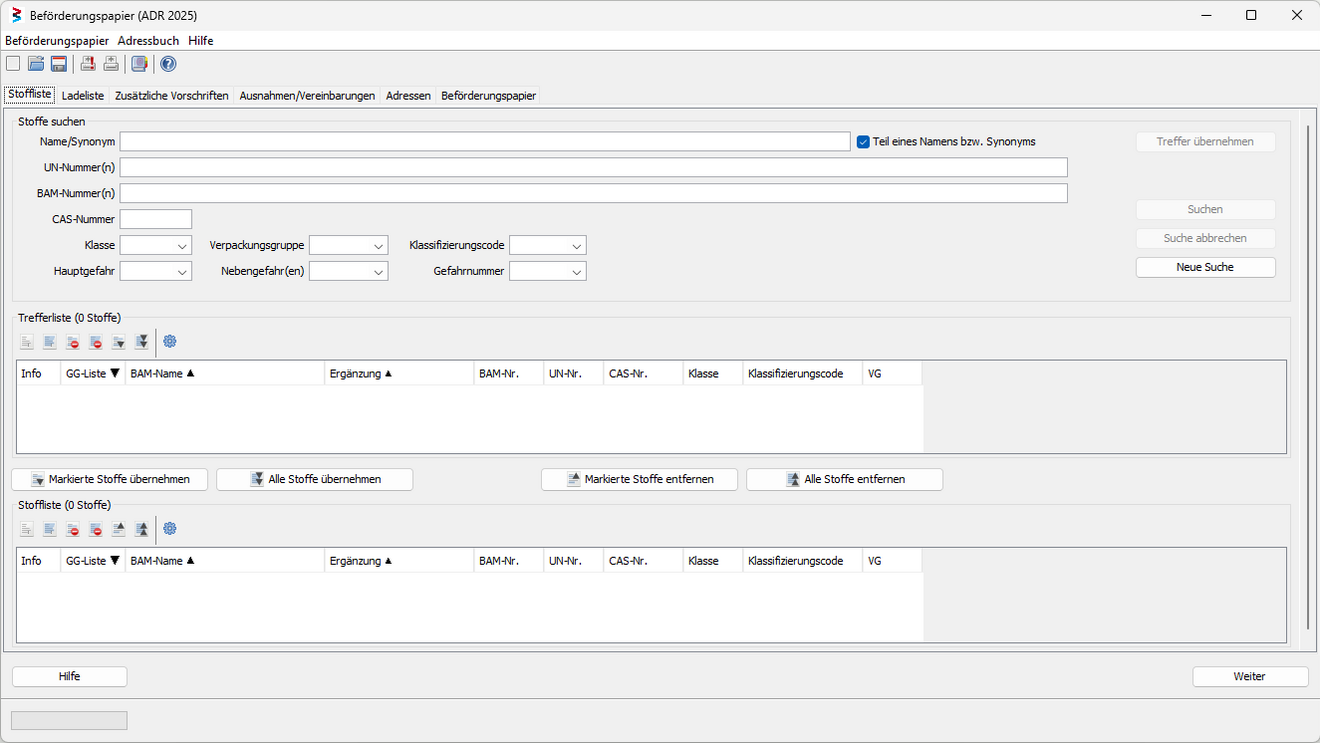Create a new blank Beförderungspapier document
This screenshot has width=1320, height=743.
pyautogui.click(x=13, y=64)
